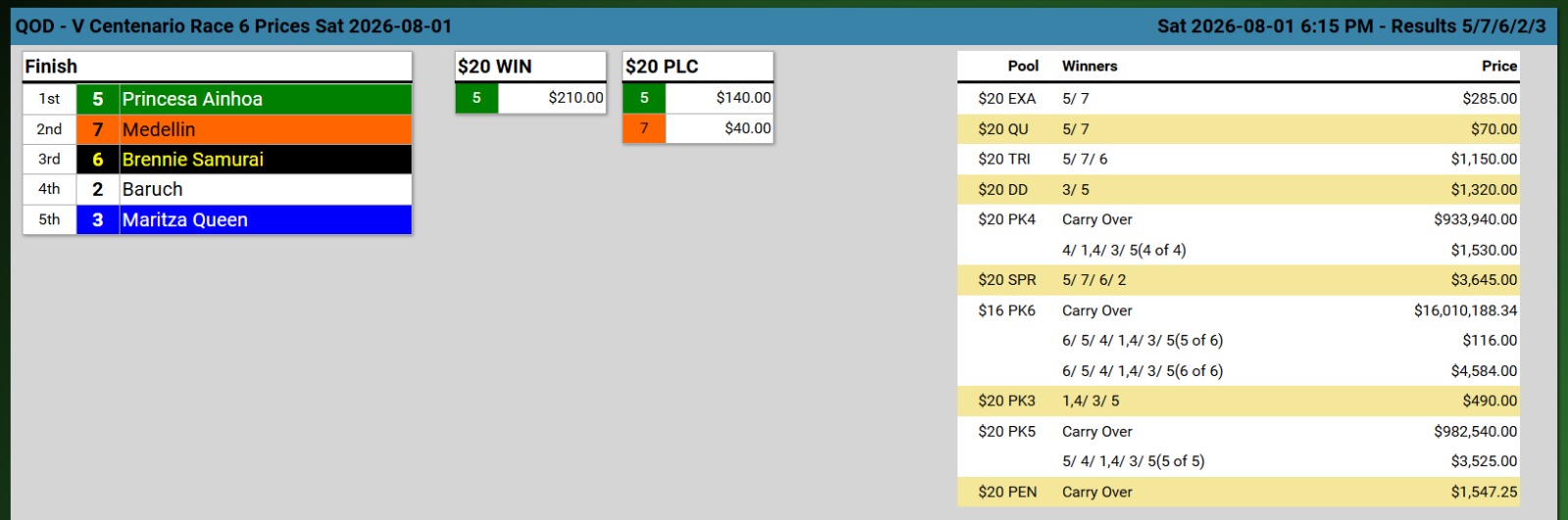Click blue number 3 badge for Maritza Queen
Viewport: 1568px width, 520px height.
click(98, 219)
